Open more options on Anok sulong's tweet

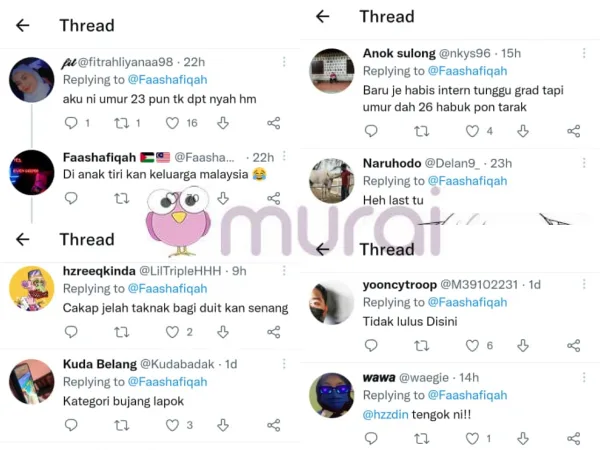[x=584, y=53]
